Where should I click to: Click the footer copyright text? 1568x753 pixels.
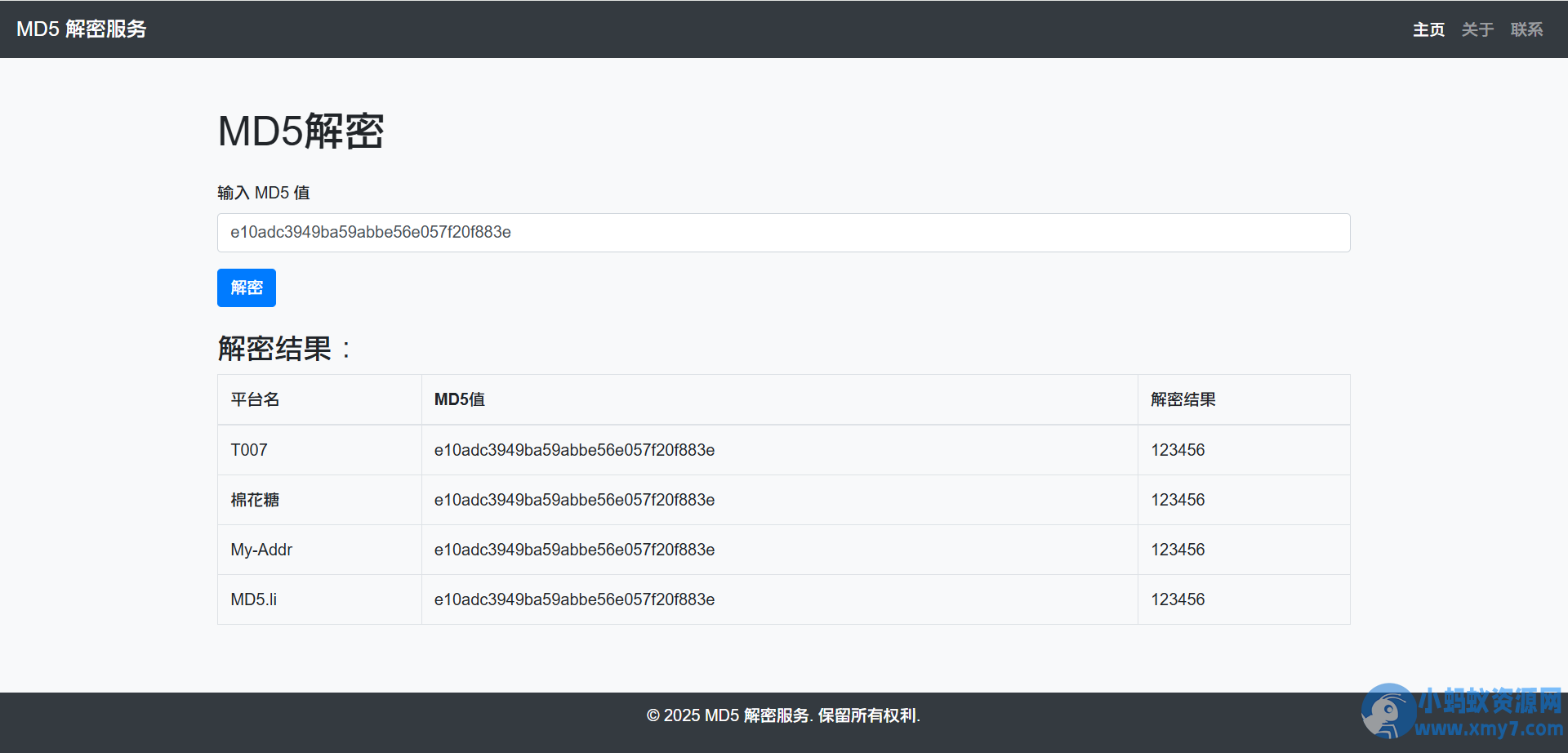pos(783,715)
